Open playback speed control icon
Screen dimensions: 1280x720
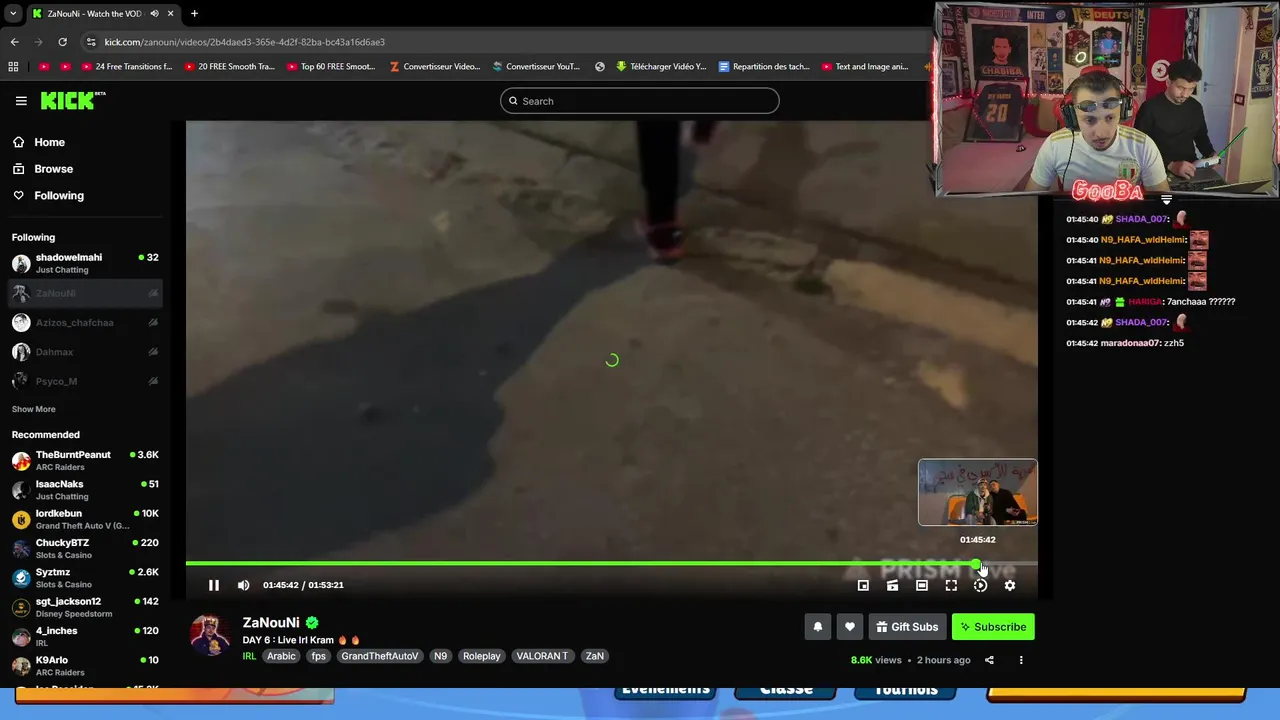pyautogui.click(x=980, y=585)
